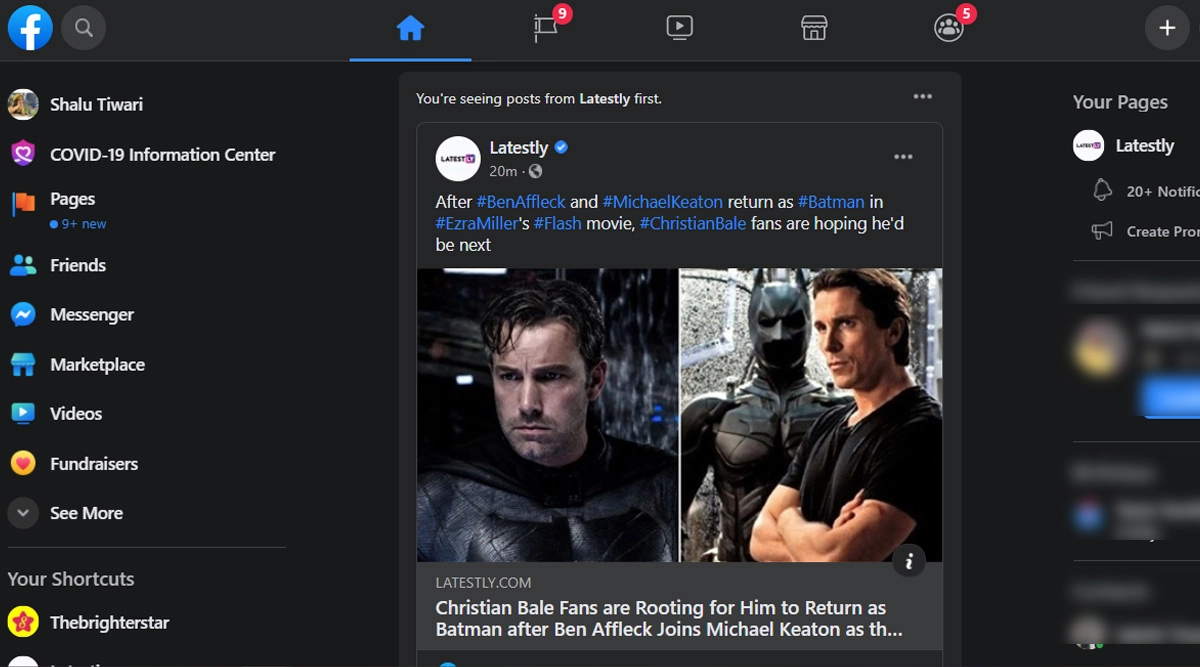Viewport: 1200px width, 667px height.
Task: Click the Facebook logo icon
Action: 30,29
